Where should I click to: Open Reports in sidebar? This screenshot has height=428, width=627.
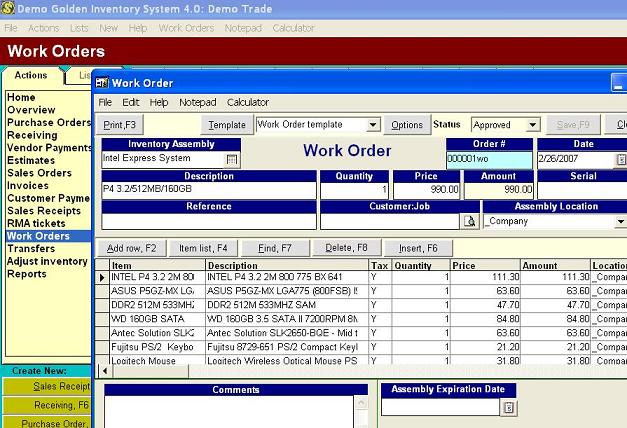(27, 274)
